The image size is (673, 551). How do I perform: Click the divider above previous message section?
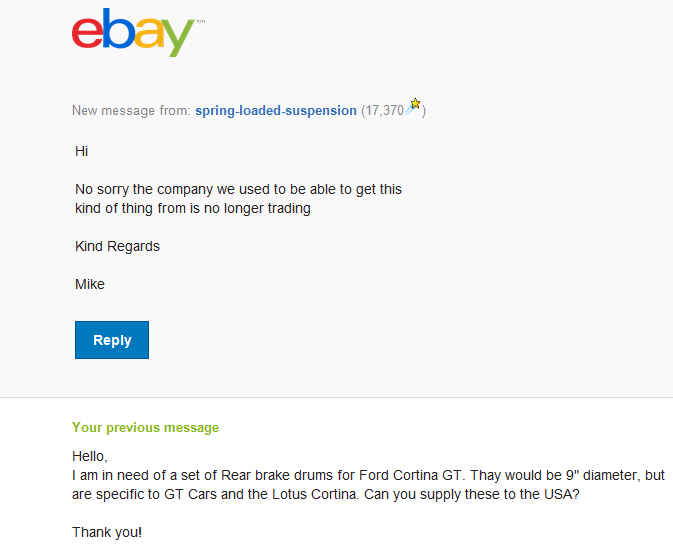[x=336, y=397]
